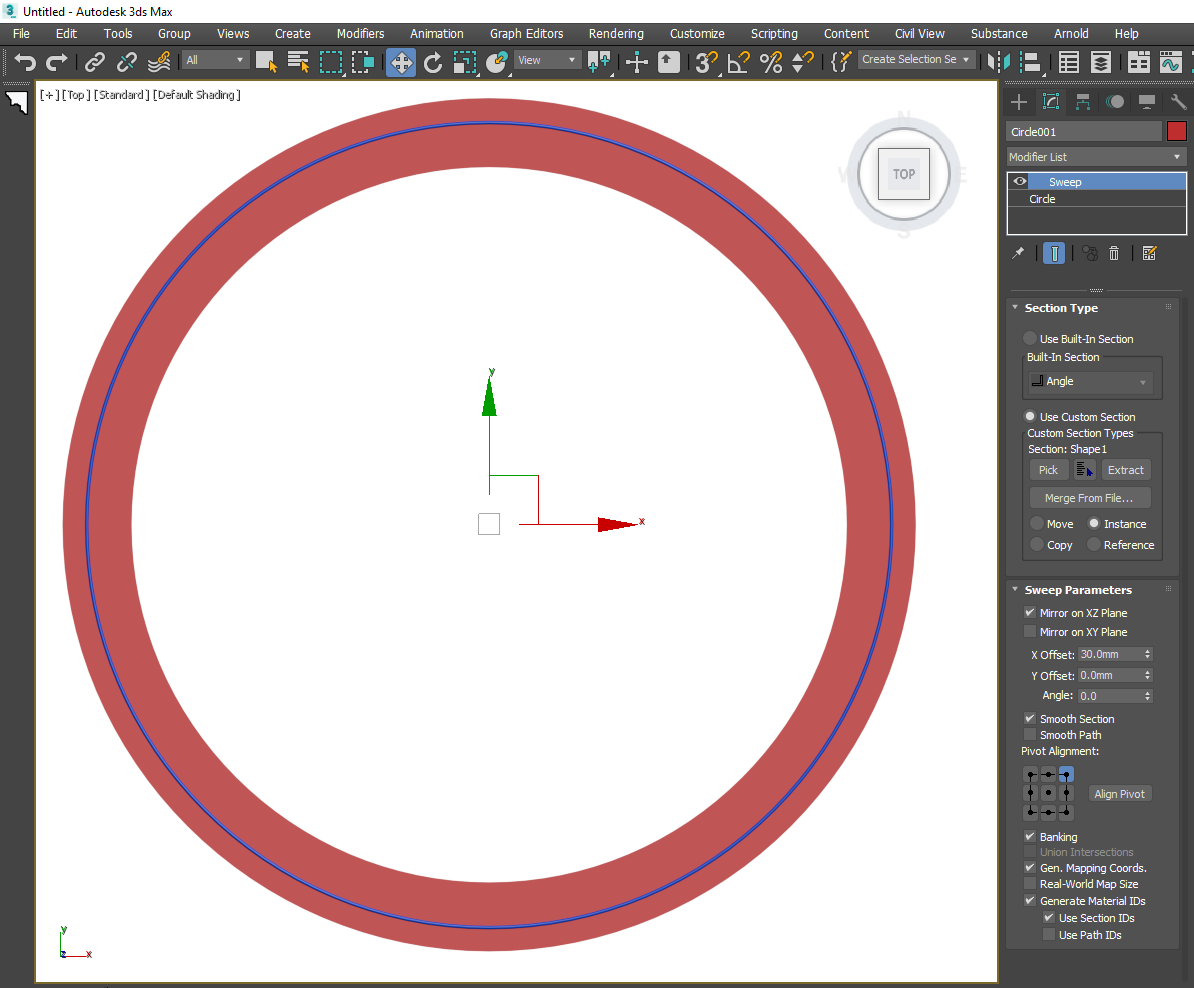This screenshot has width=1194, height=988.
Task: Open the Mirror tool
Action: pyautogui.click(x=1000, y=62)
